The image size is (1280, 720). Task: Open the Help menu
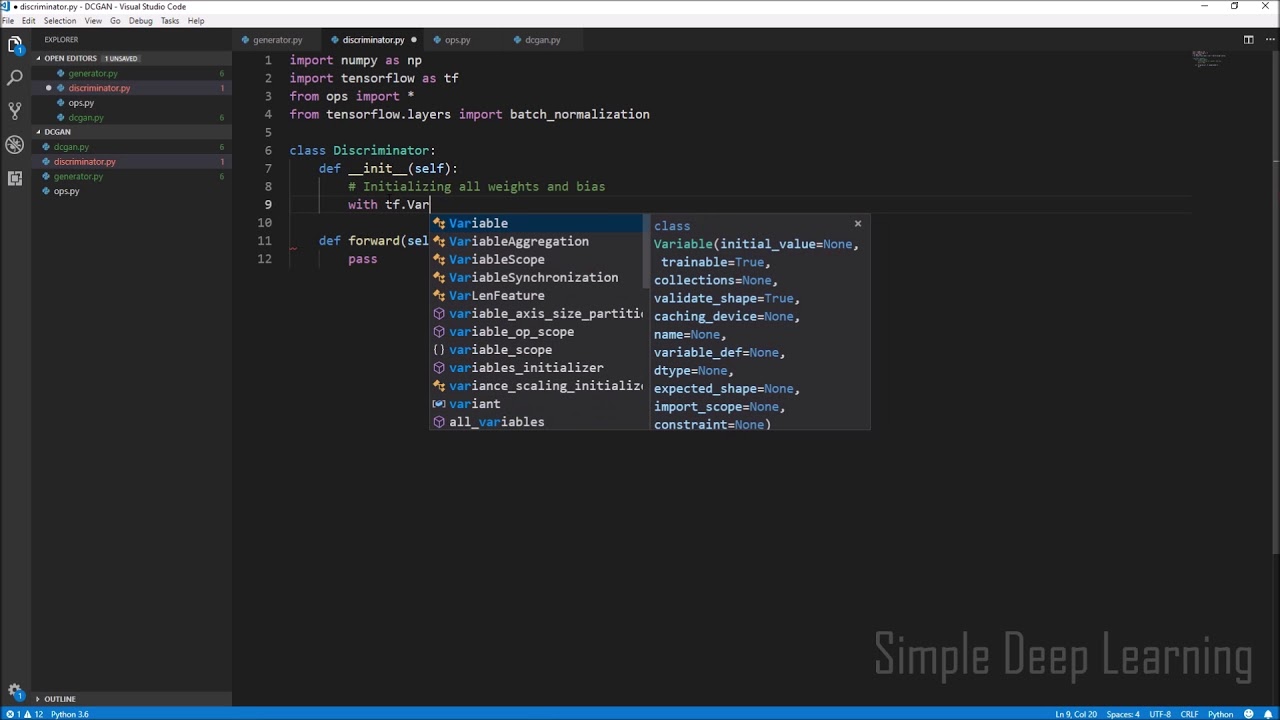tap(196, 20)
